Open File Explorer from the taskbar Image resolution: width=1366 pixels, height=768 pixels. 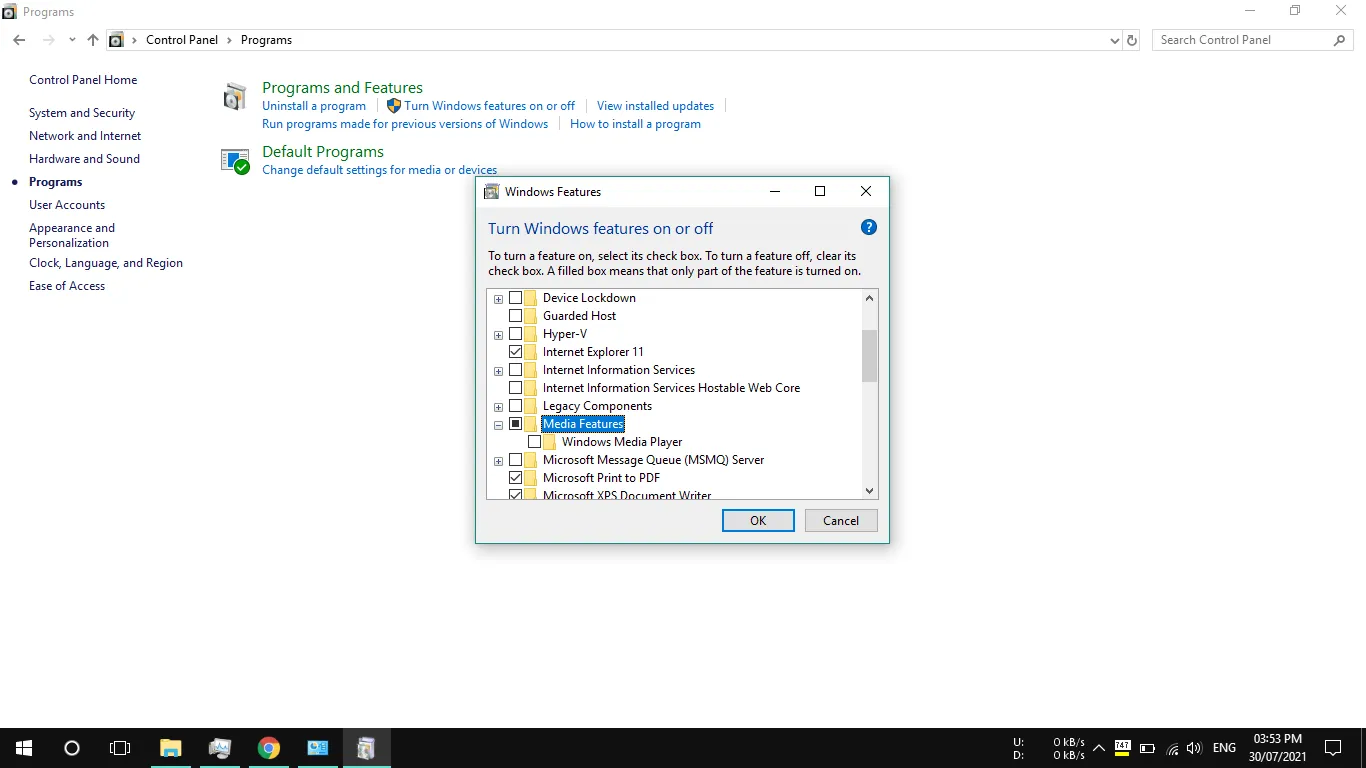tap(171, 748)
